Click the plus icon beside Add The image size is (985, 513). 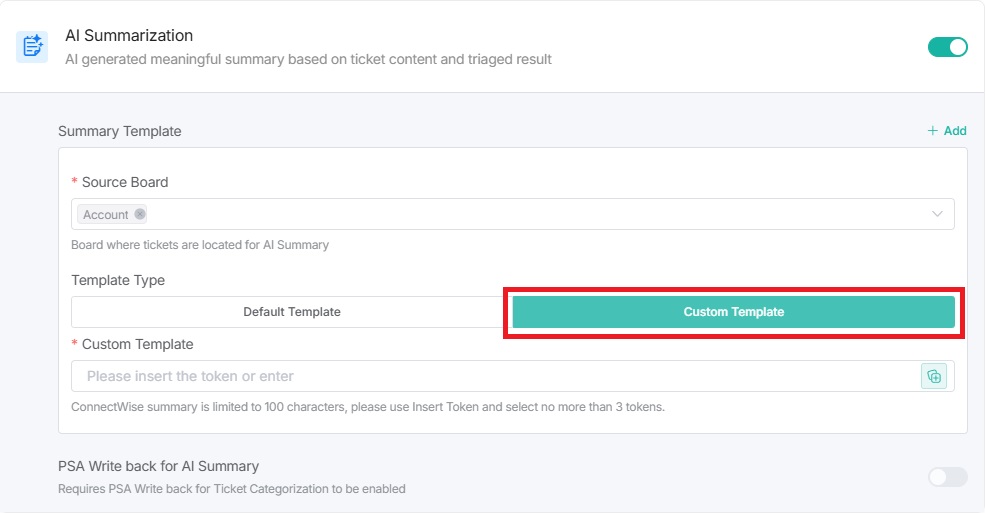[x=932, y=131]
